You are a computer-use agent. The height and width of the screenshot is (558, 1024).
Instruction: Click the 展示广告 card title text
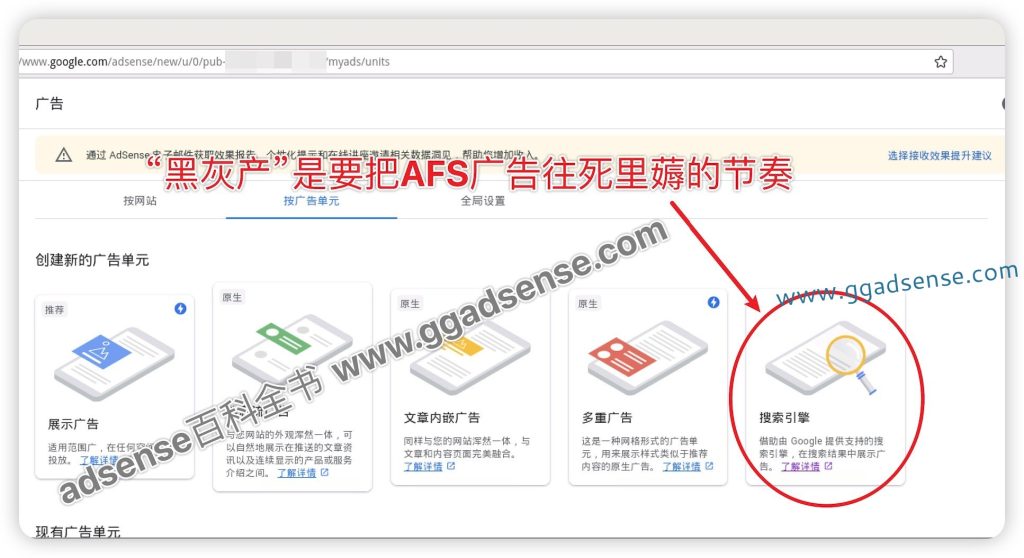click(73, 424)
